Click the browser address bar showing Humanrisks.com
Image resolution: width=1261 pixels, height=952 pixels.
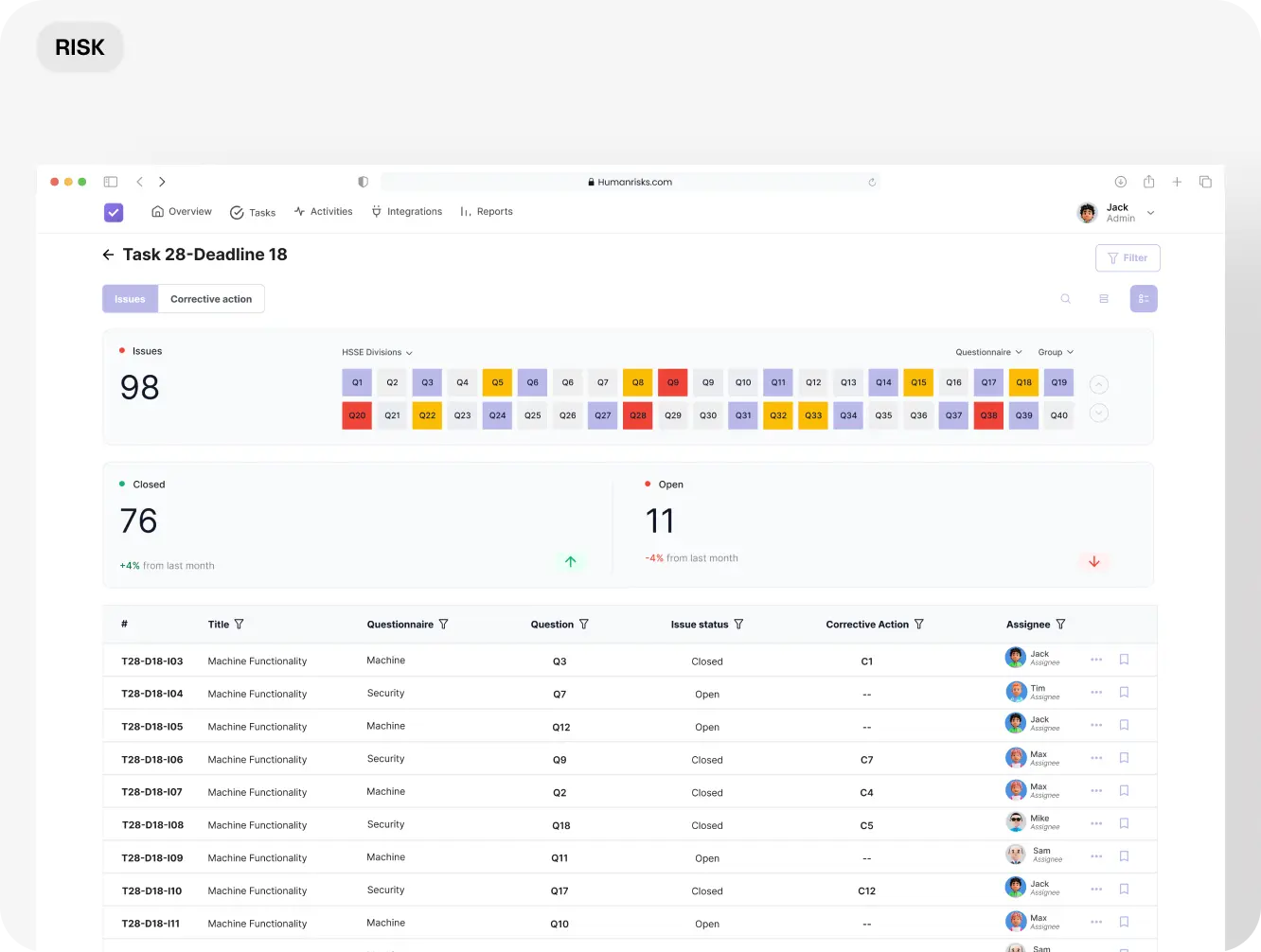630,182
